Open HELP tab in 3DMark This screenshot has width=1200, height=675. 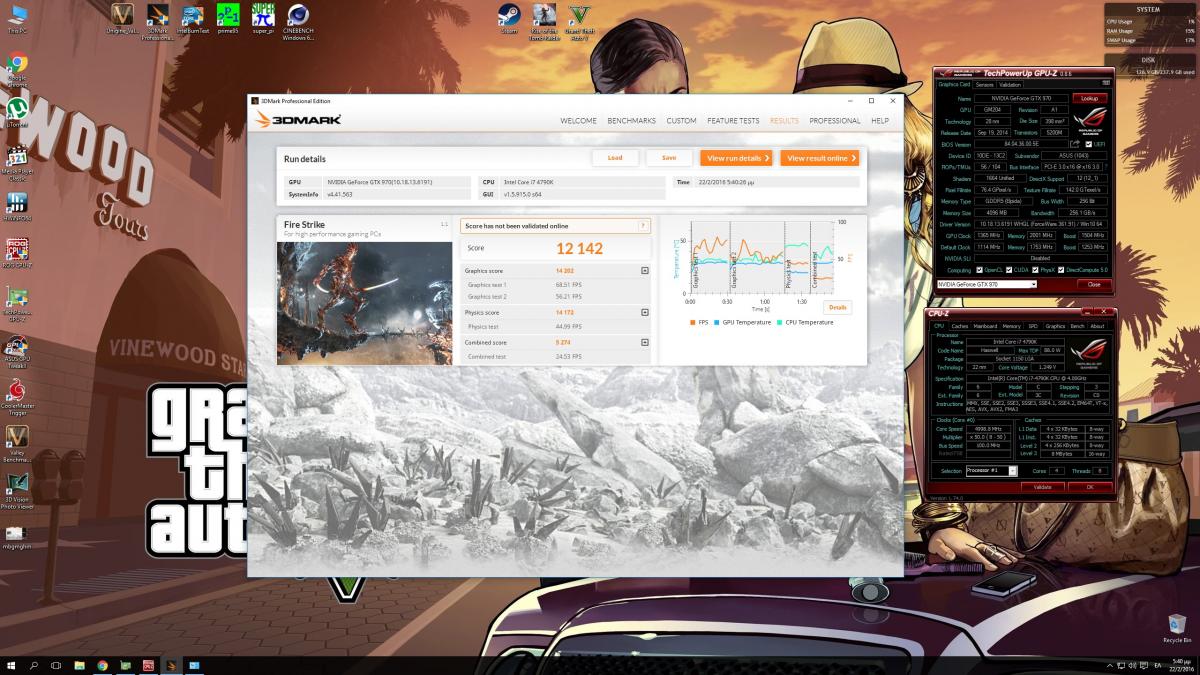pos(880,121)
